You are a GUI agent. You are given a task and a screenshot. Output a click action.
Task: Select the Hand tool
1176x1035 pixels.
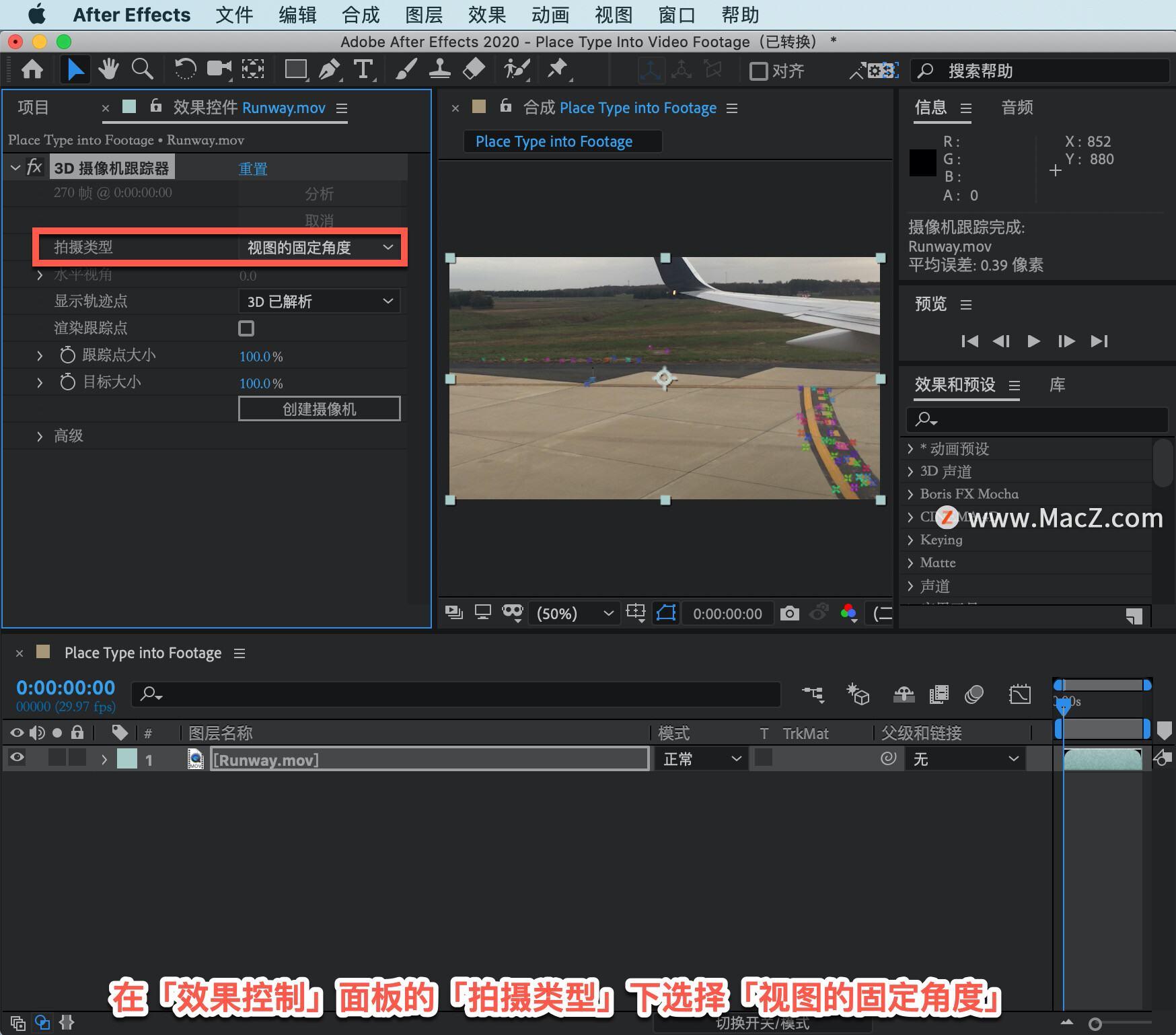(108, 69)
